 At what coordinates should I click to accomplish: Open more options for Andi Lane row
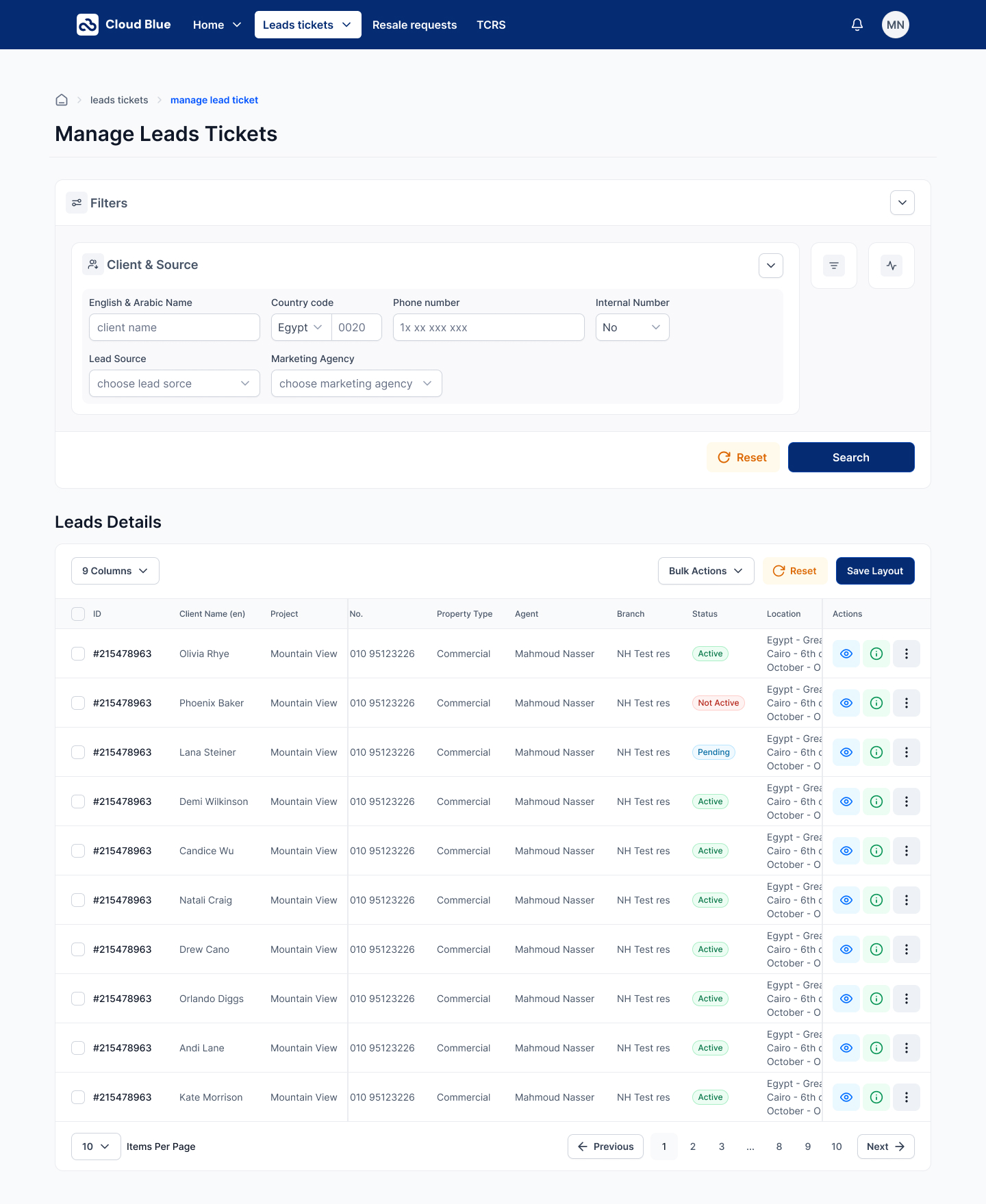coord(907,1048)
